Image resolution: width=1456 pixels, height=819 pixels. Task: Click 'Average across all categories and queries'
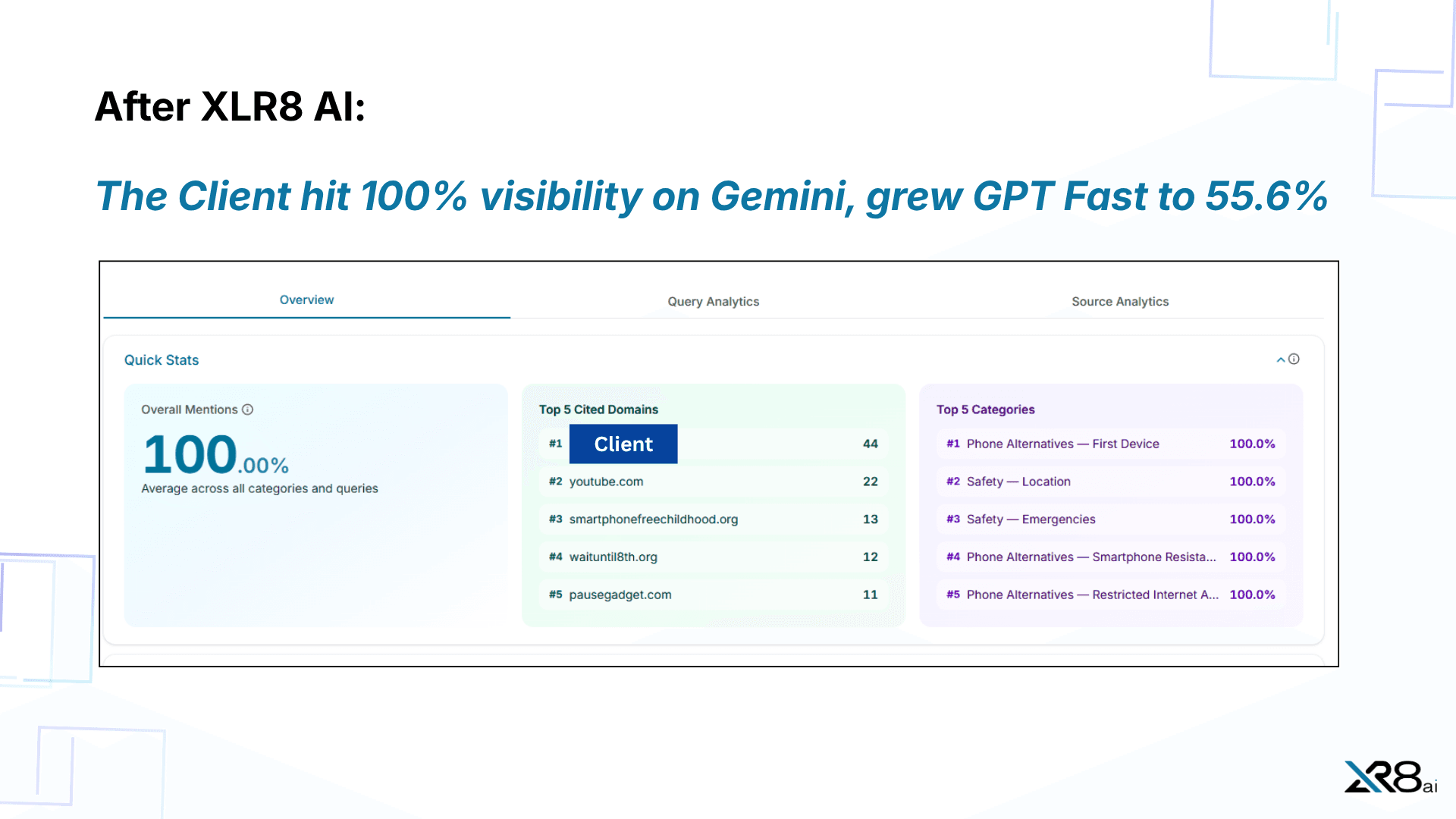[259, 488]
